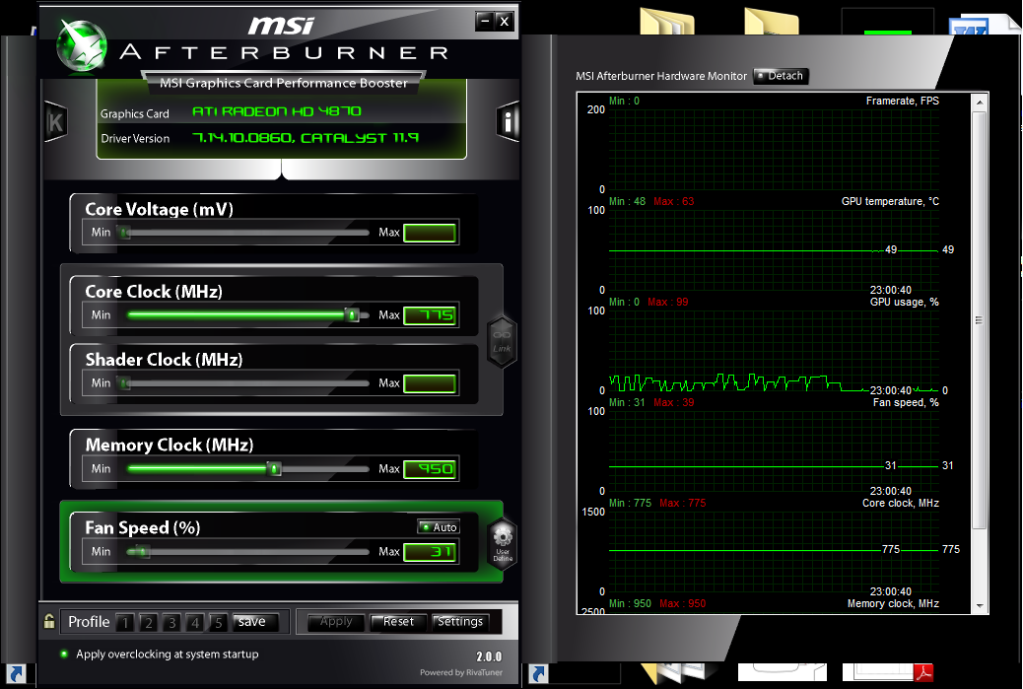Click the MSI Graphics Card Performance Booster caption
This screenshot has width=1023, height=689.
tap(284, 83)
